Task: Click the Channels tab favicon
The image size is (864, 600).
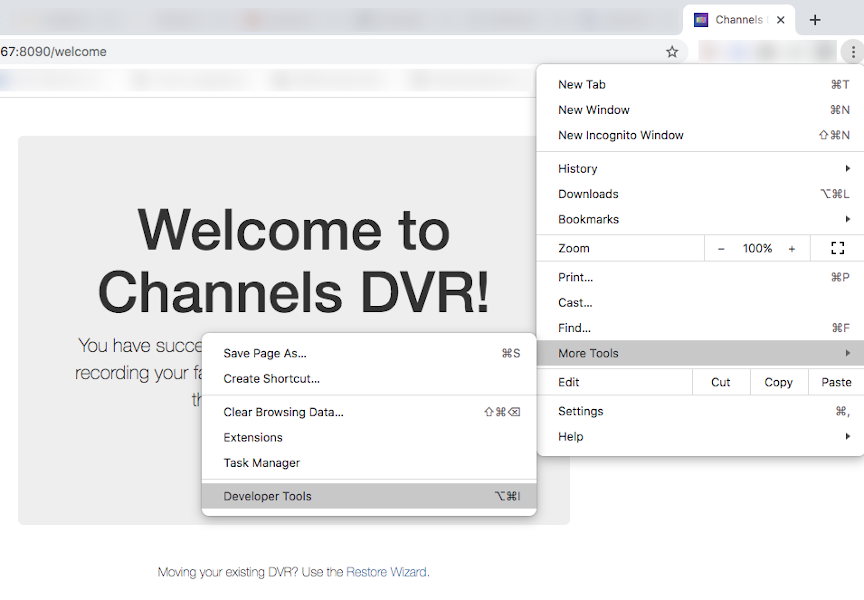Action: (x=701, y=20)
